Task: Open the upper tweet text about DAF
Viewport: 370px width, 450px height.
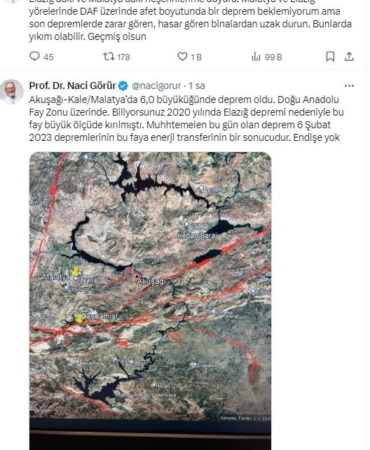Action: click(x=190, y=23)
